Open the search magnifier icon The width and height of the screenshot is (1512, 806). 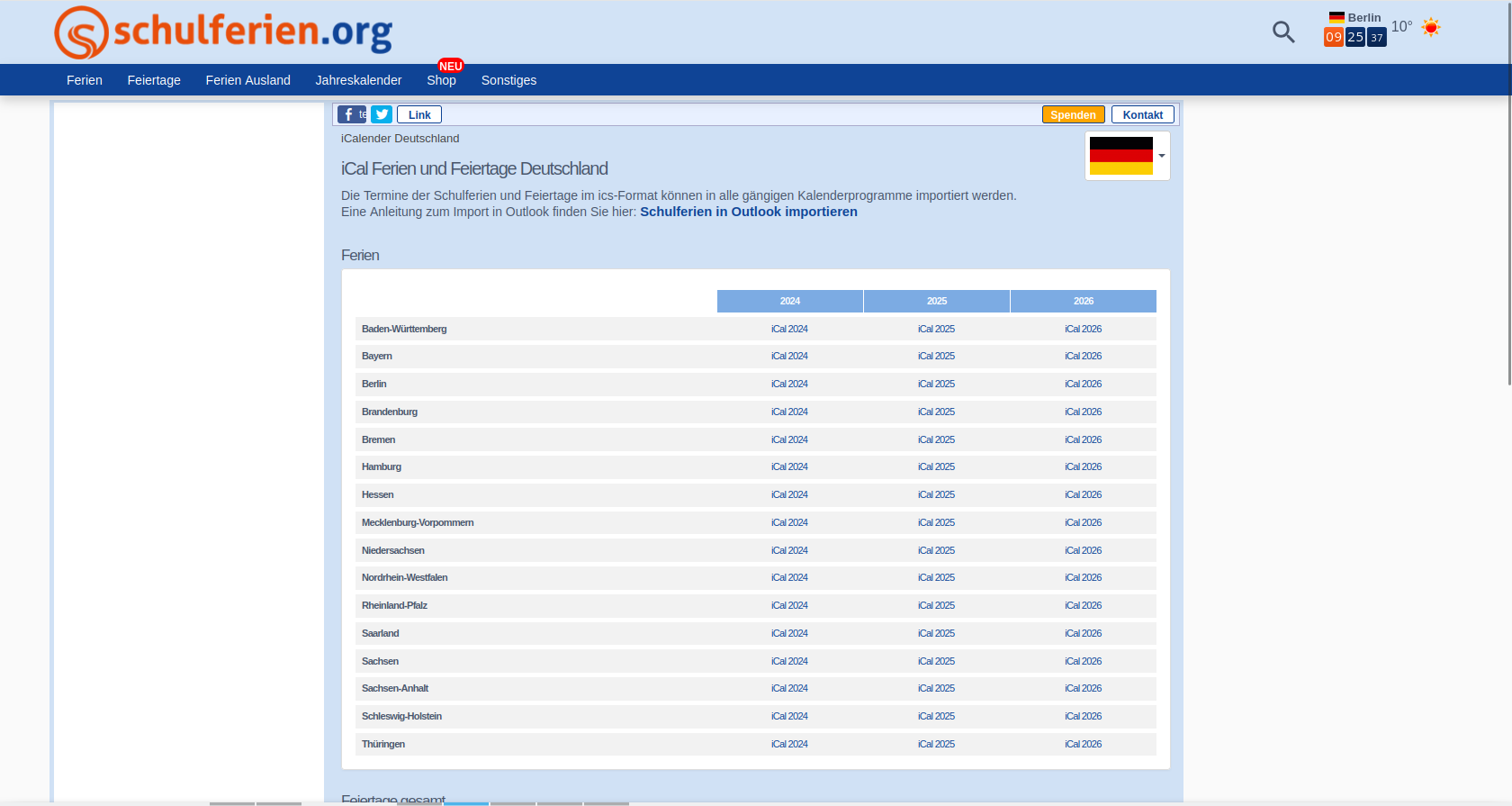(x=1282, y=32)
